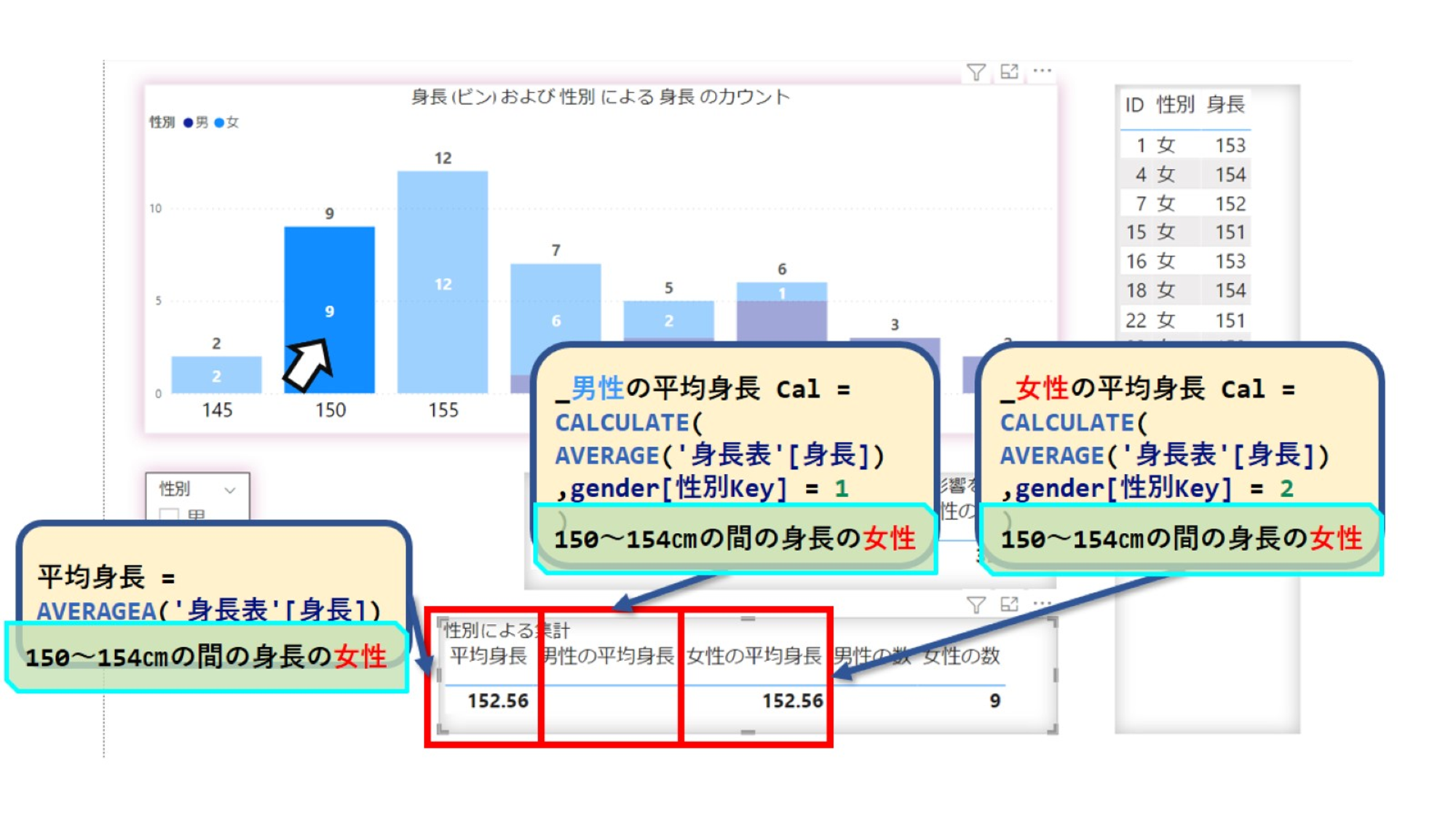The image size is (1456, 819).
Task: Check the 男 checkbox in 性別 slicer
Action: (169, 515)
